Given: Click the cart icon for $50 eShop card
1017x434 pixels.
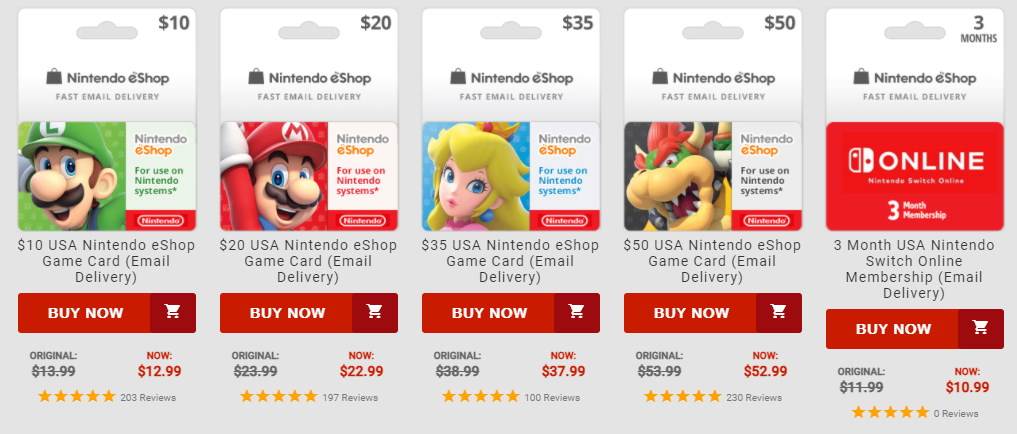Looking at the screenshot, I should (x=779, y=312).
